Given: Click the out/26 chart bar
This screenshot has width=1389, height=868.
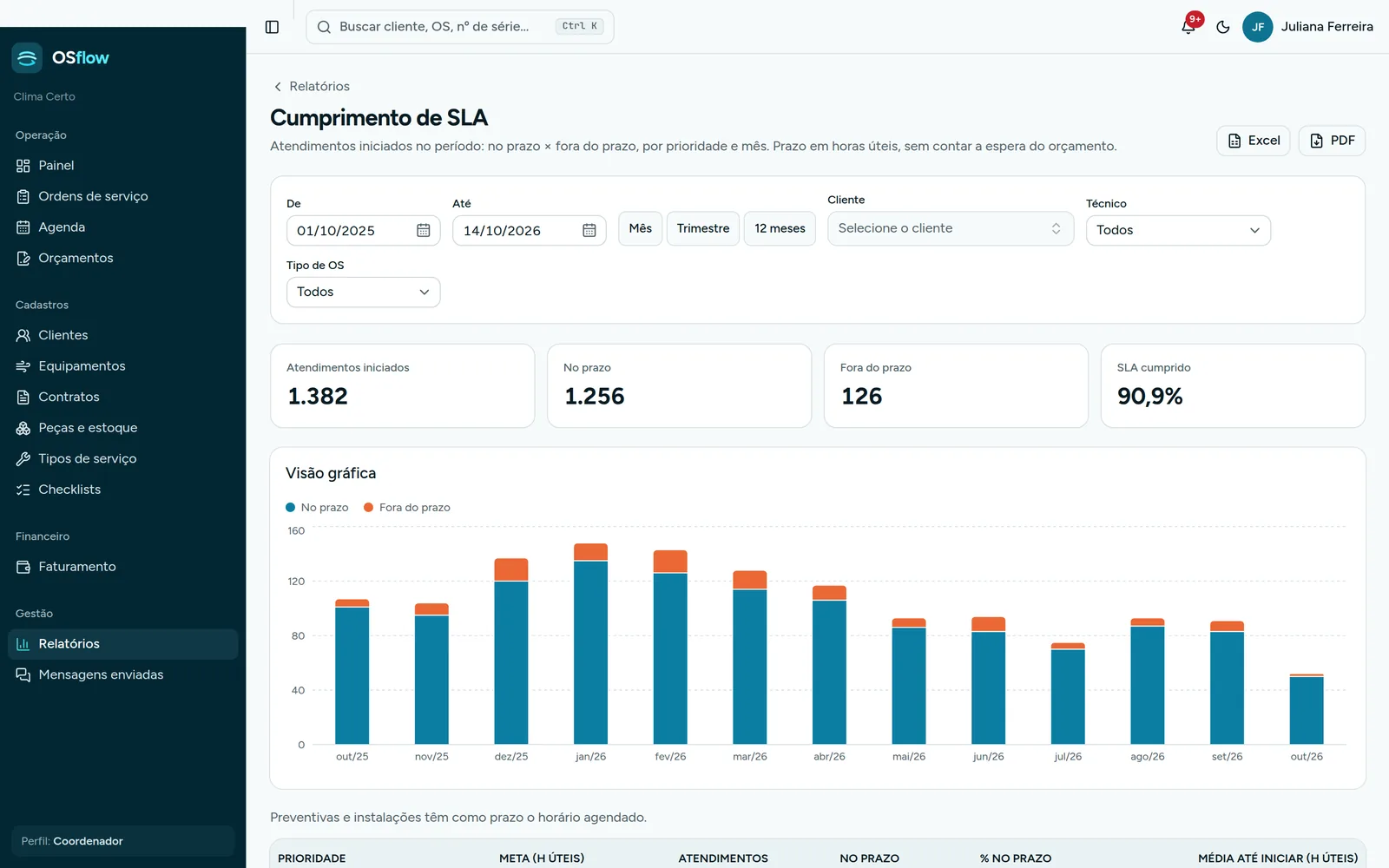Looking at the screenshot, I should pos(1307,709).
